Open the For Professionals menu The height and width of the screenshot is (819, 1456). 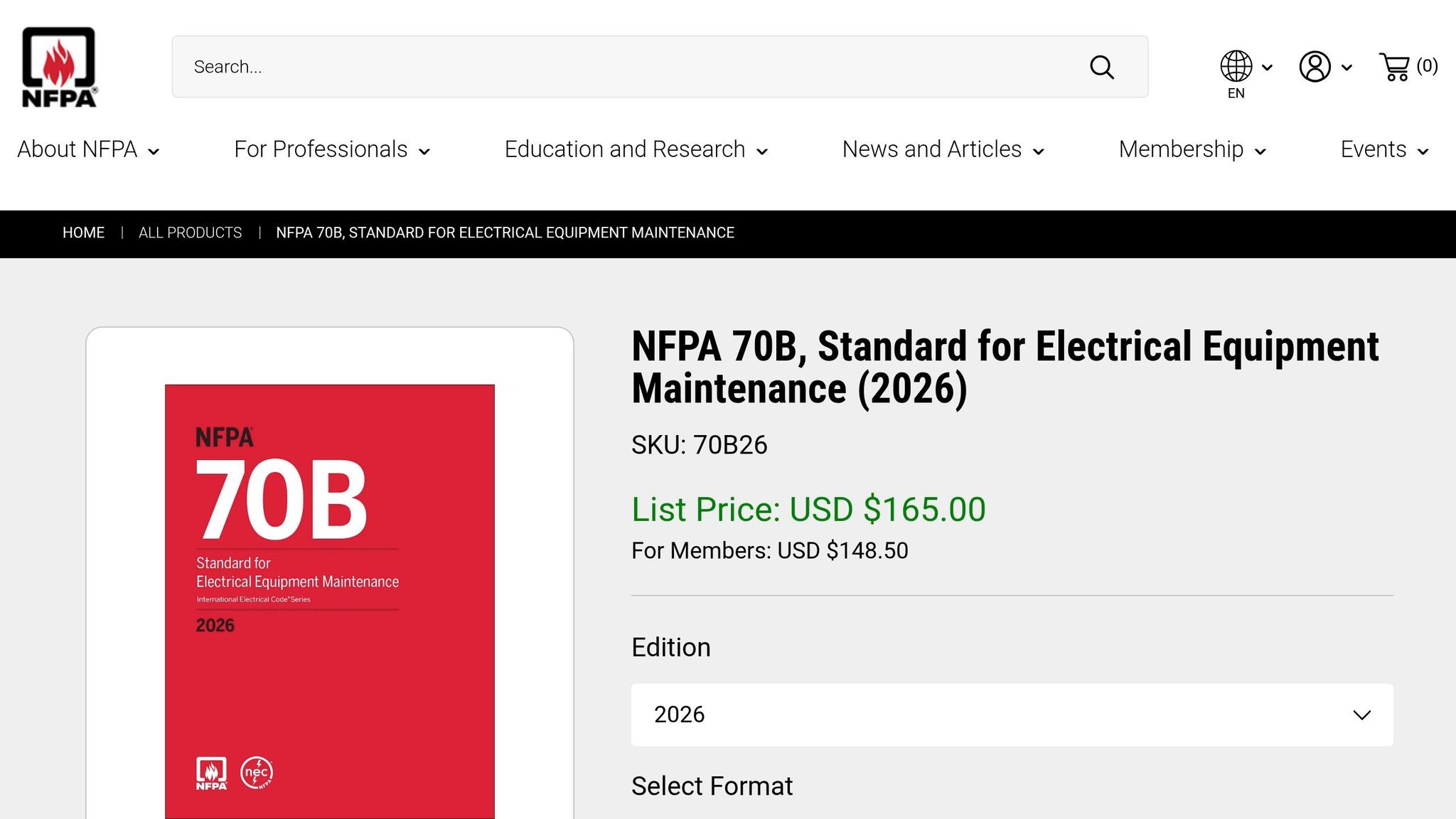[x=320, y=149]
